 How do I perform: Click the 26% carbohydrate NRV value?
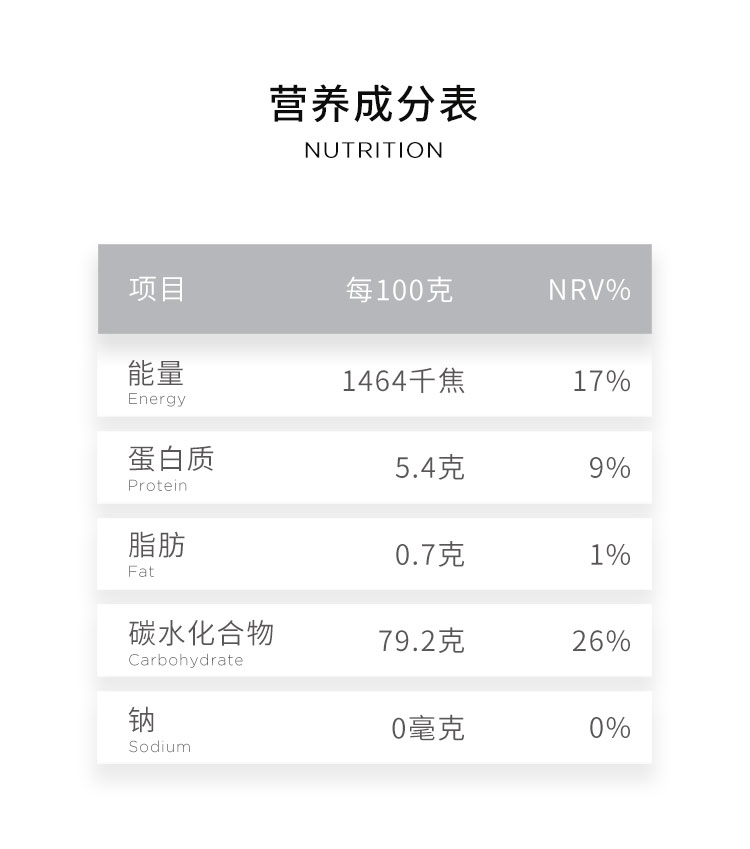601,641
